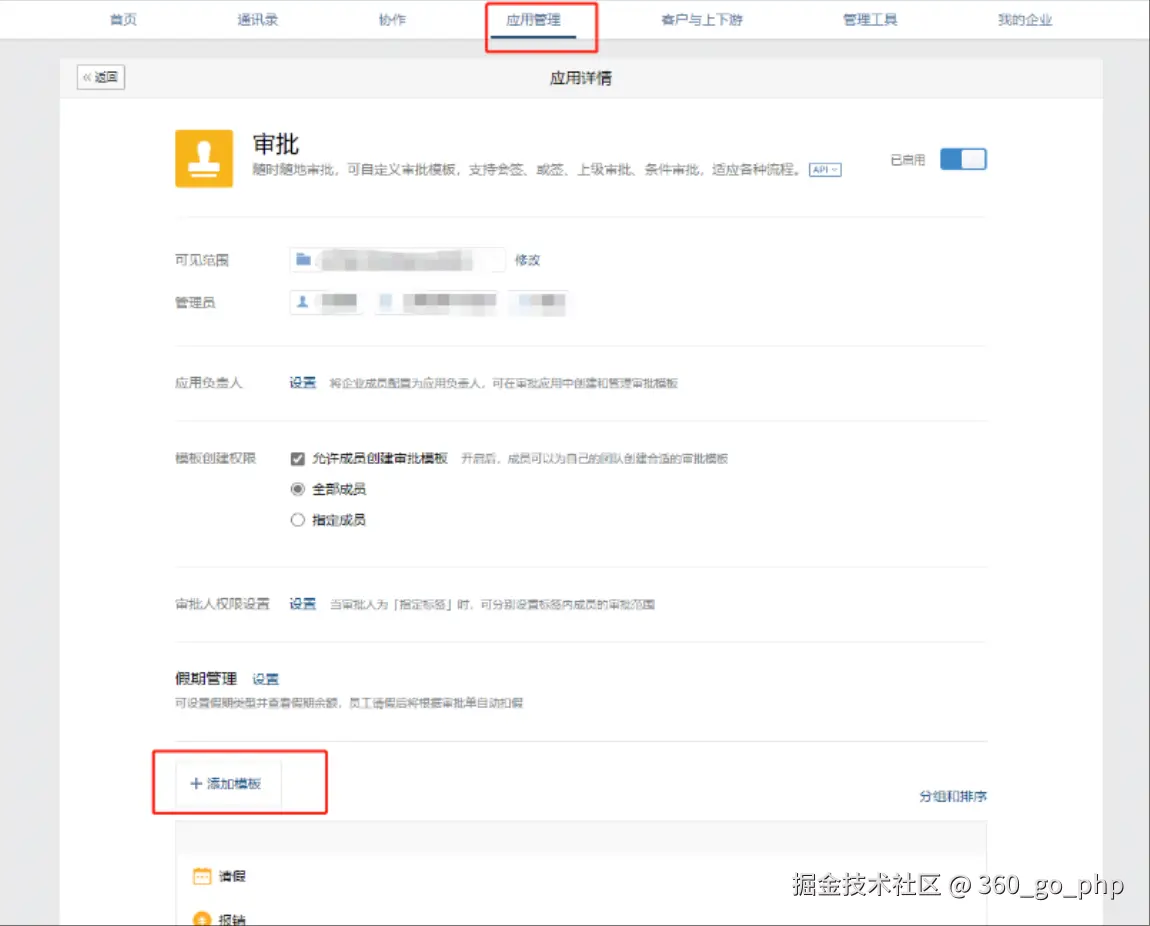Select the 全部成员 radio button
1150x926 pixels.
[x=297, y=489]
